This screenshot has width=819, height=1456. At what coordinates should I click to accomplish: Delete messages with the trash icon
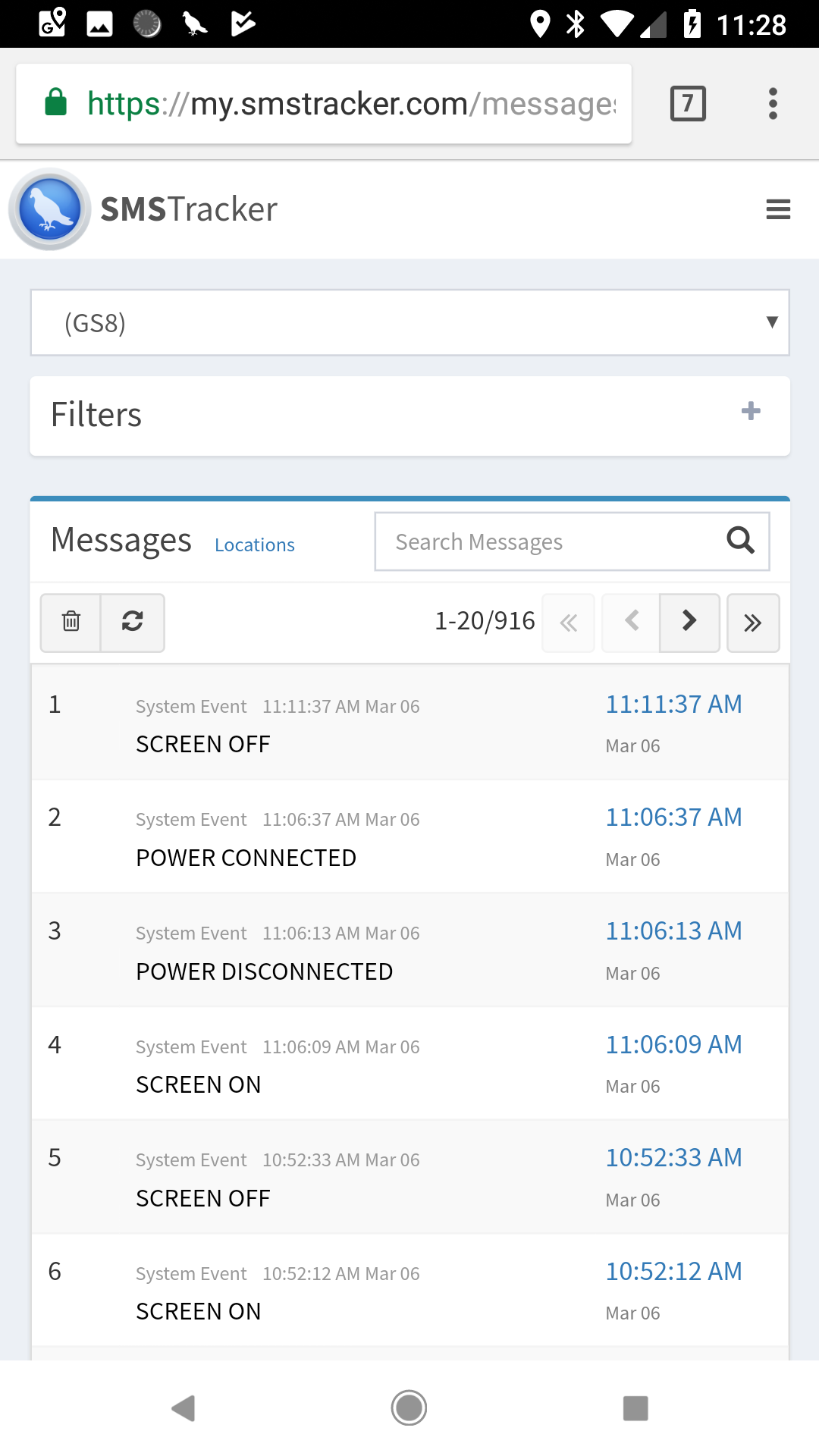point(71,622)
